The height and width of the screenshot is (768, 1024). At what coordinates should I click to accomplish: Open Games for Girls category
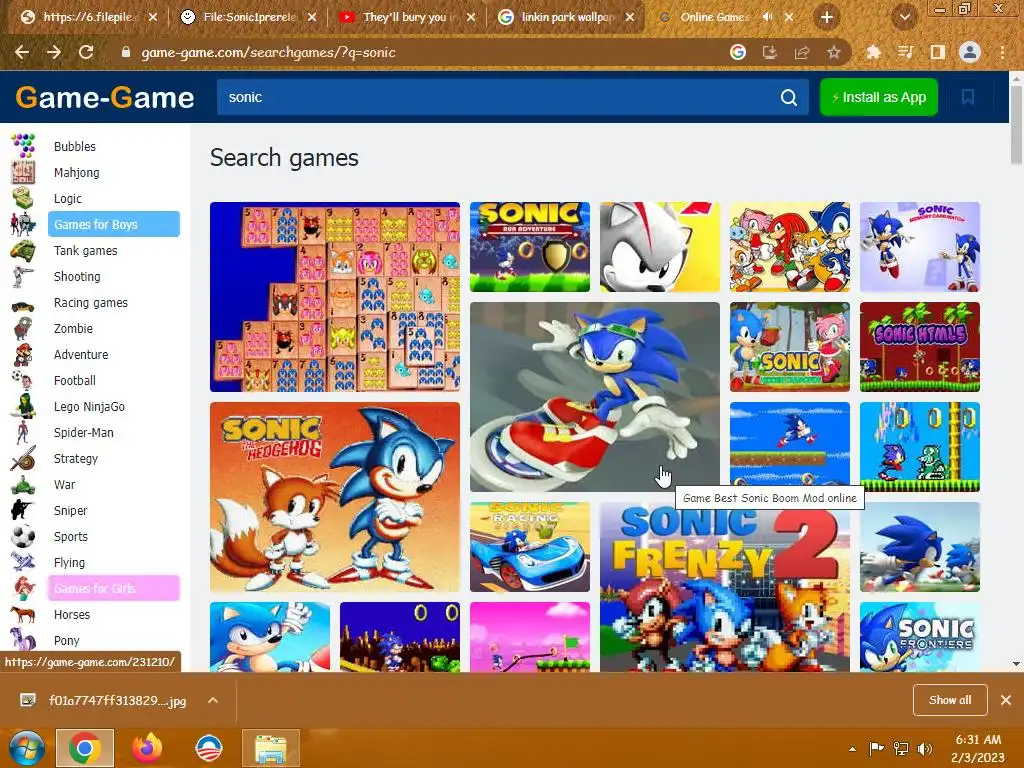click(x=114, y=588)
